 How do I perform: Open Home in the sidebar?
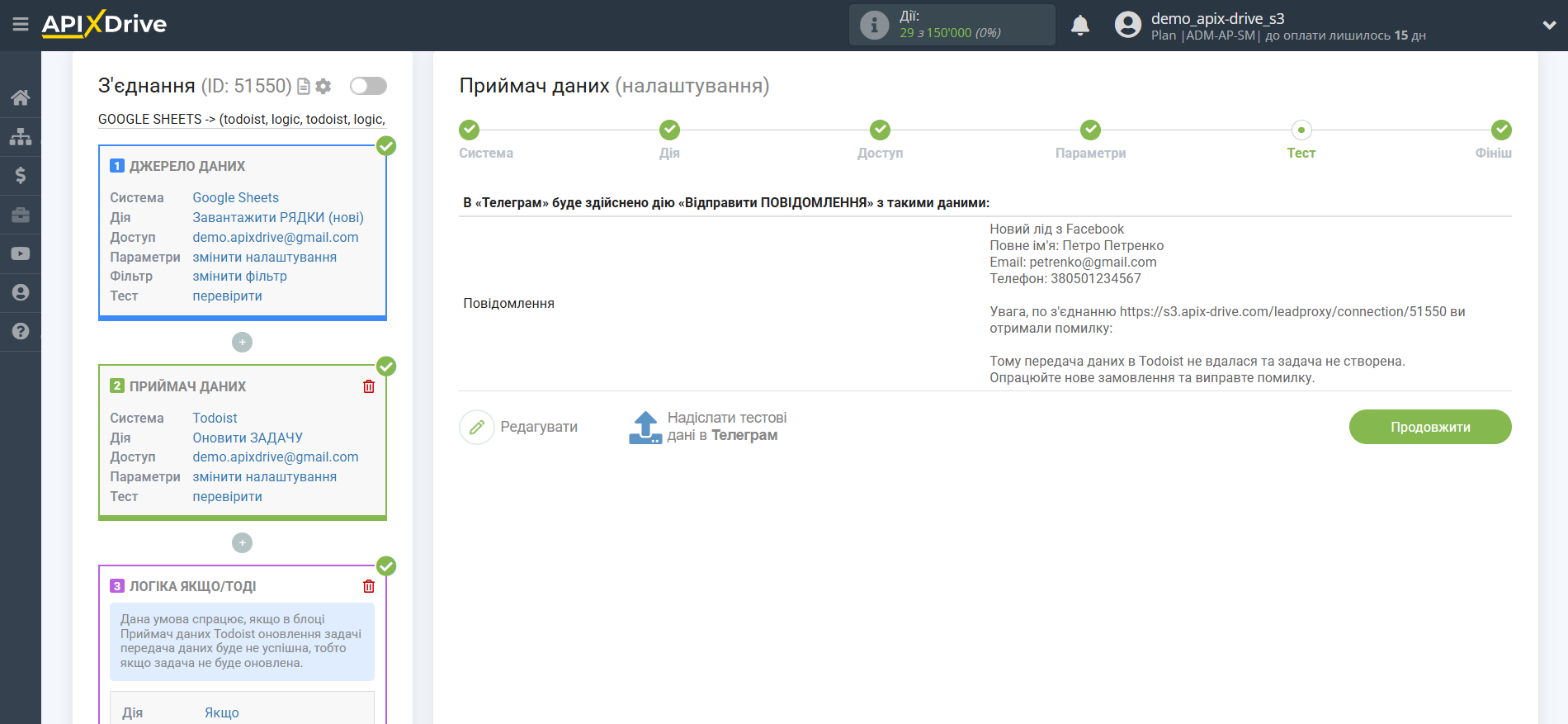coord(21,97)
